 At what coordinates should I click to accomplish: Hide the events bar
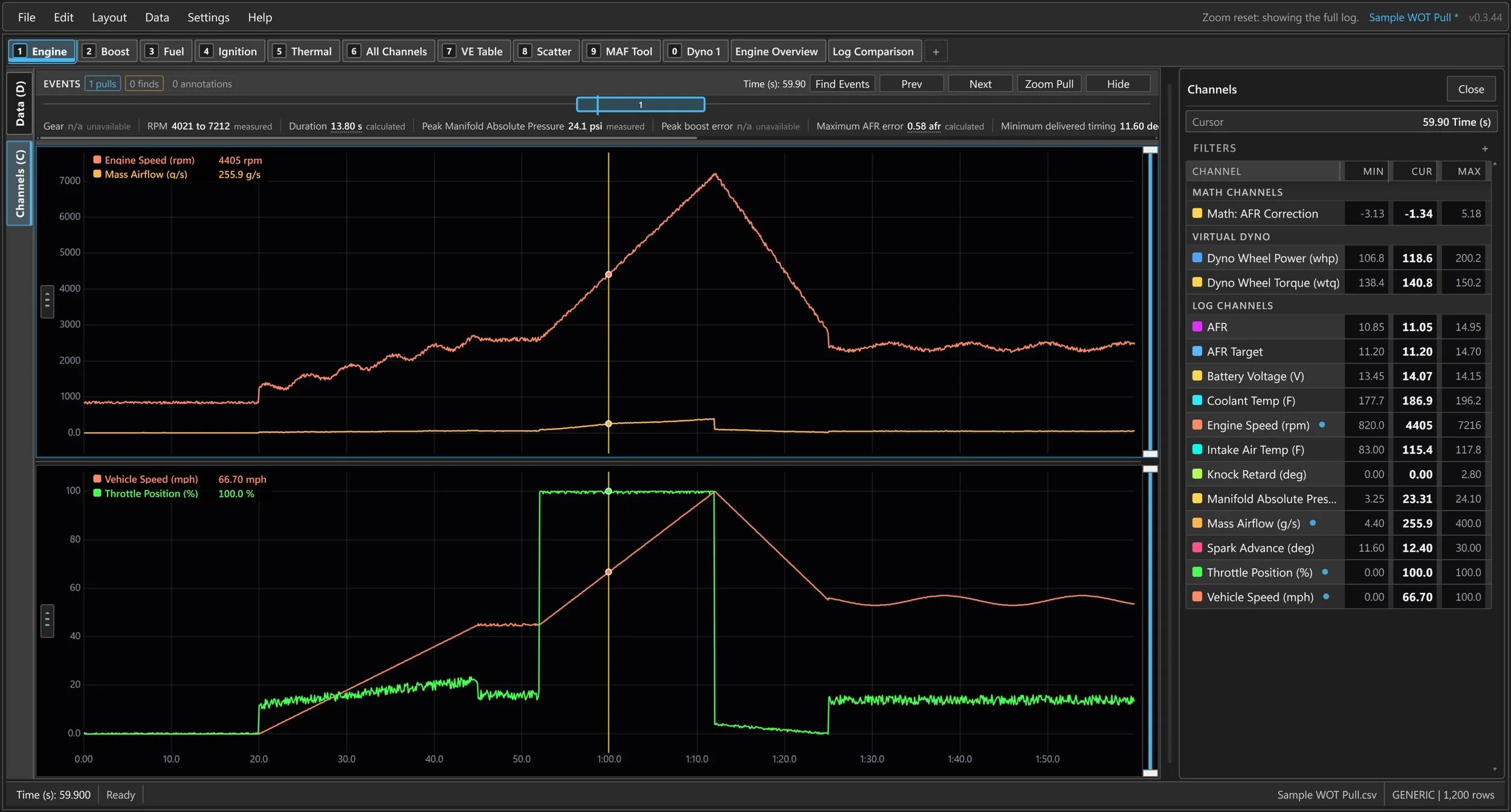1118,83
